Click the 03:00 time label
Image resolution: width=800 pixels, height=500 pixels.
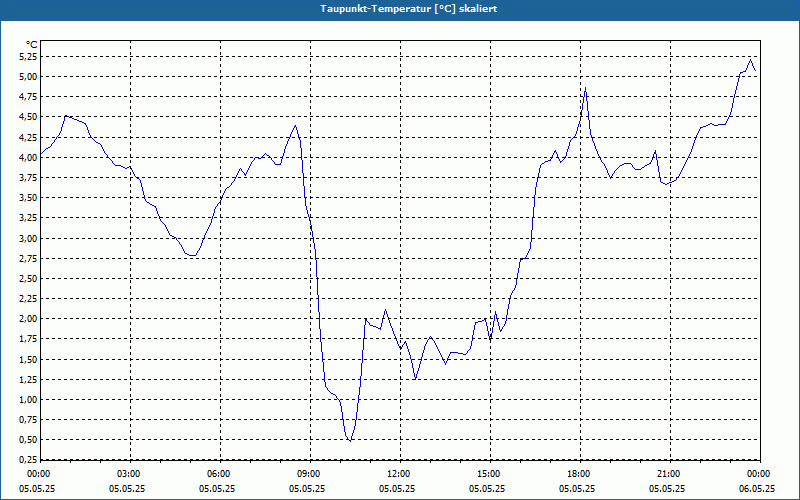[131, 474]
